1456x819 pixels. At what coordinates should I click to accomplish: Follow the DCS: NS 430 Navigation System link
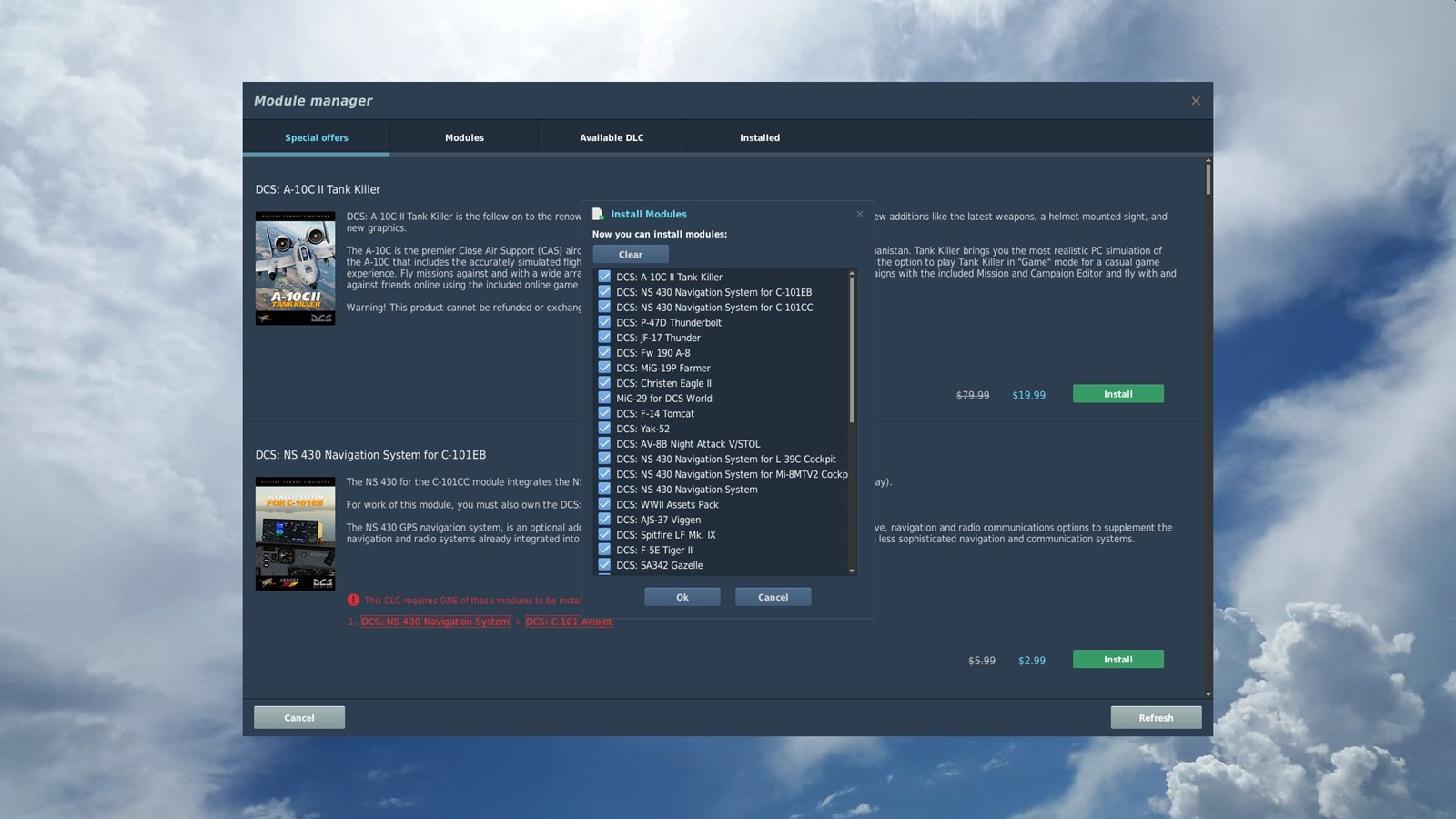tap(435, 622)
